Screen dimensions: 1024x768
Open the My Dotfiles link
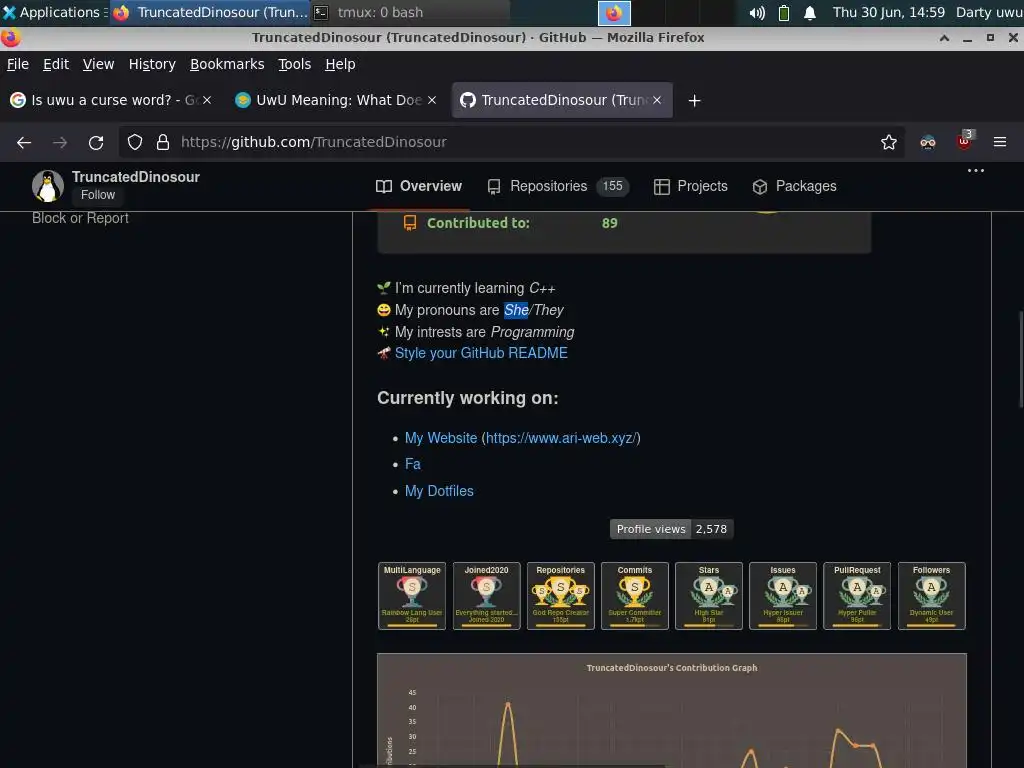(439, 491)
